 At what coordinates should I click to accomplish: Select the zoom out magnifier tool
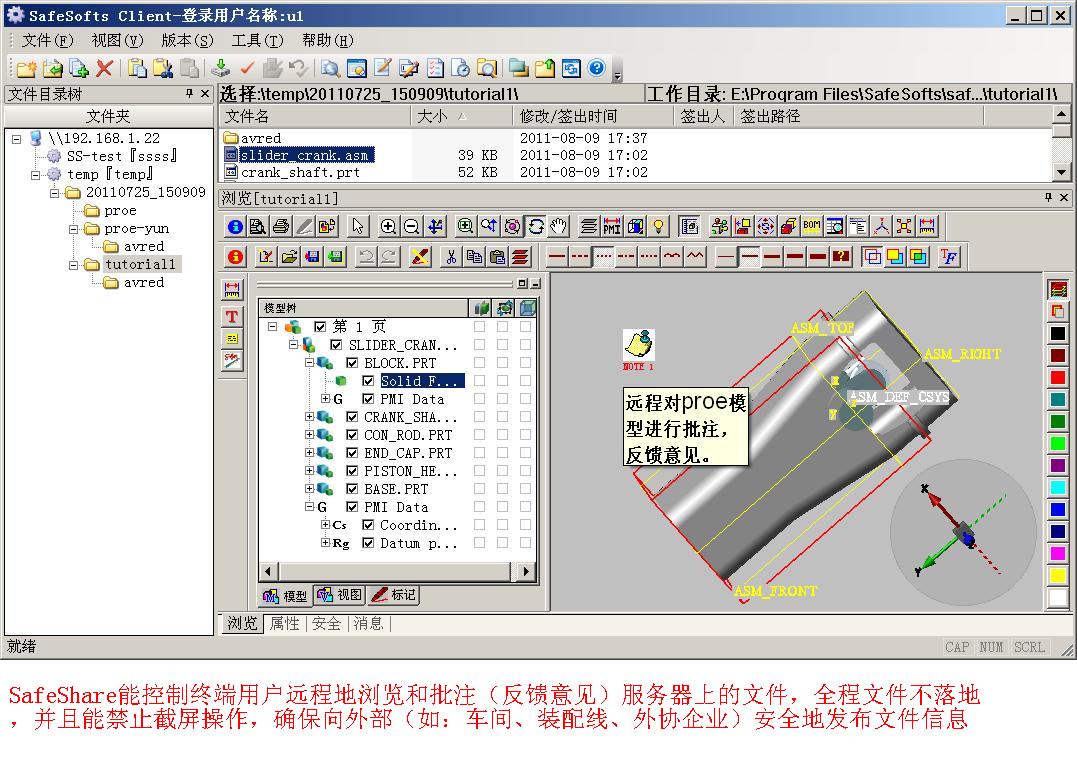(411, 226)
